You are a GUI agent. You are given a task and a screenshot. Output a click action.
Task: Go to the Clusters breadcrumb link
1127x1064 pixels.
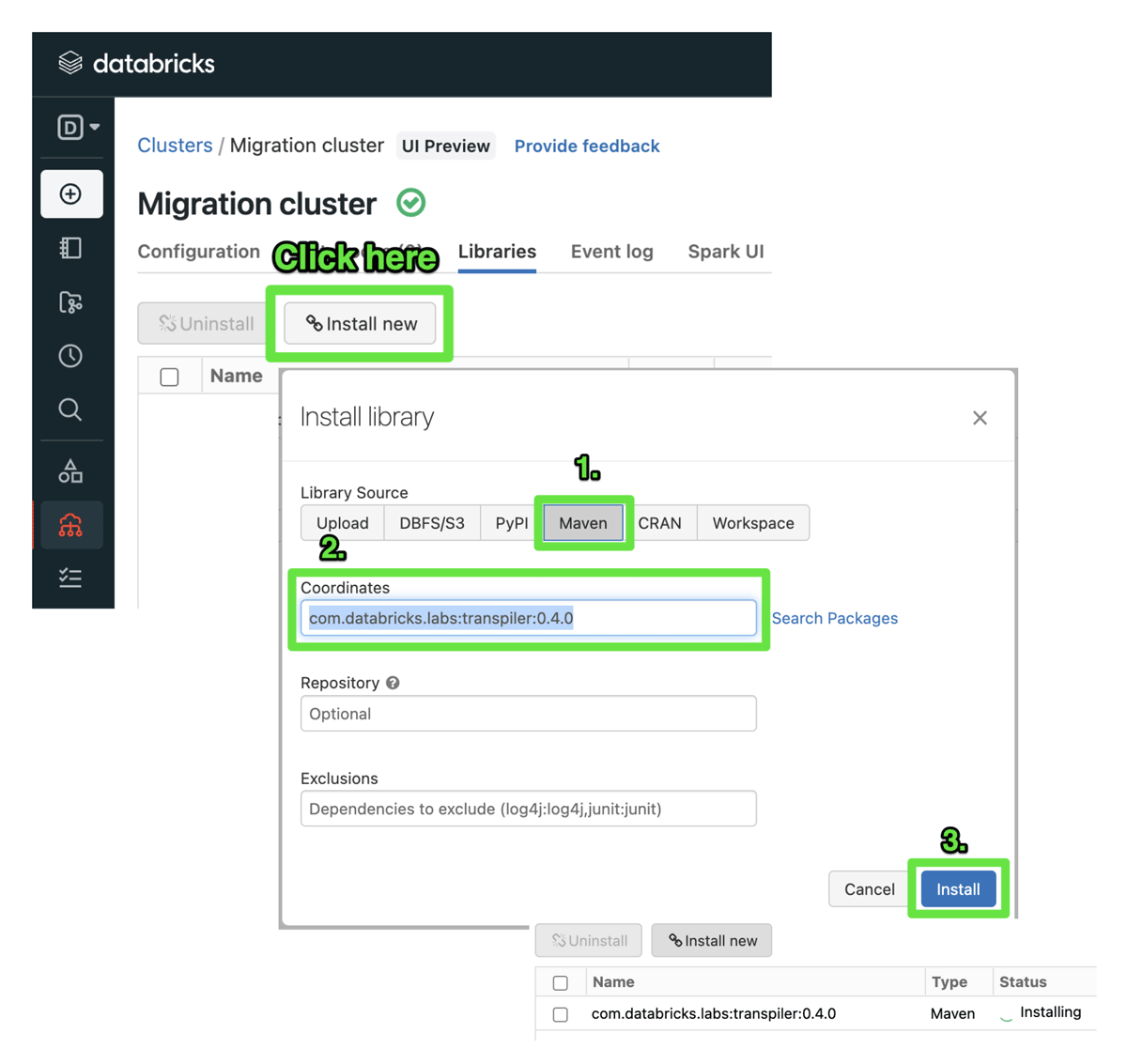click(175, 146)
